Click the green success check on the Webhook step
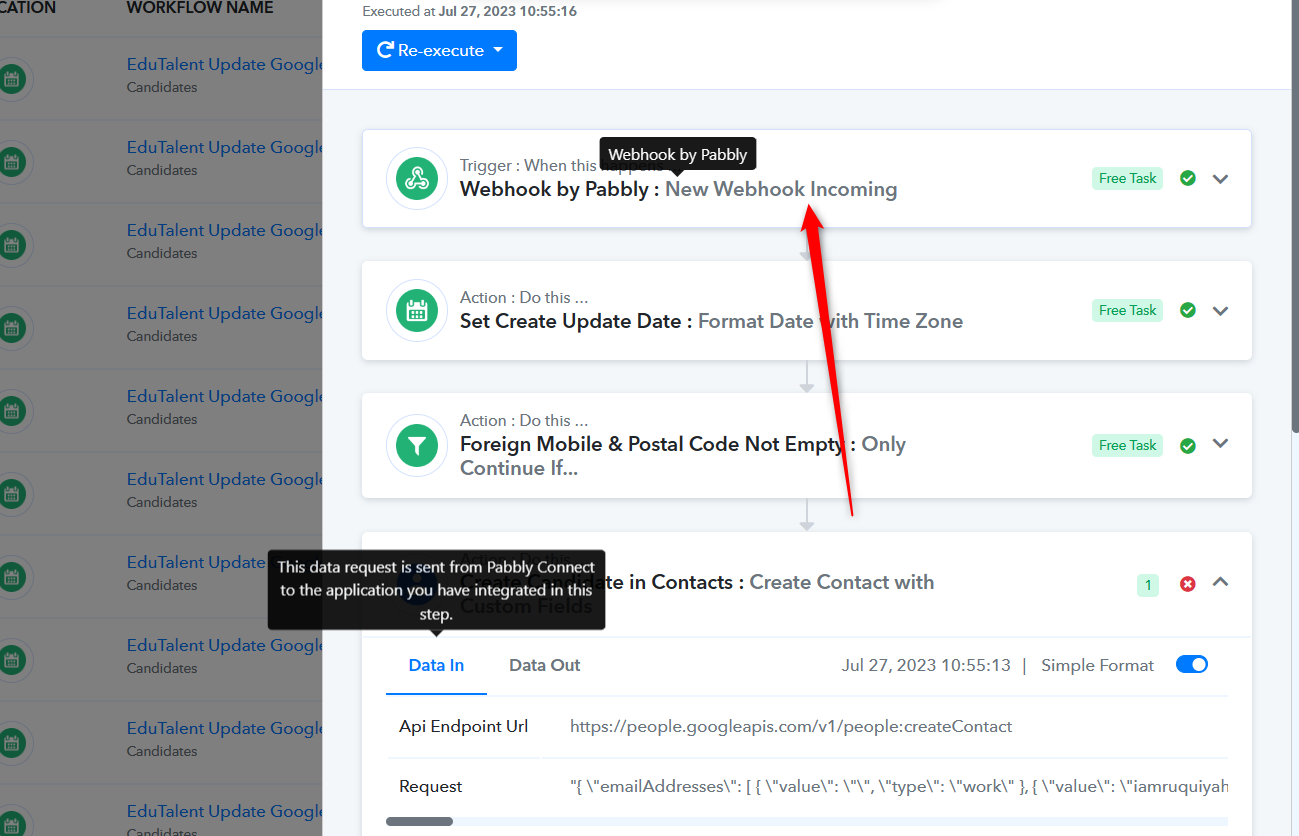 click(1188, 178)
